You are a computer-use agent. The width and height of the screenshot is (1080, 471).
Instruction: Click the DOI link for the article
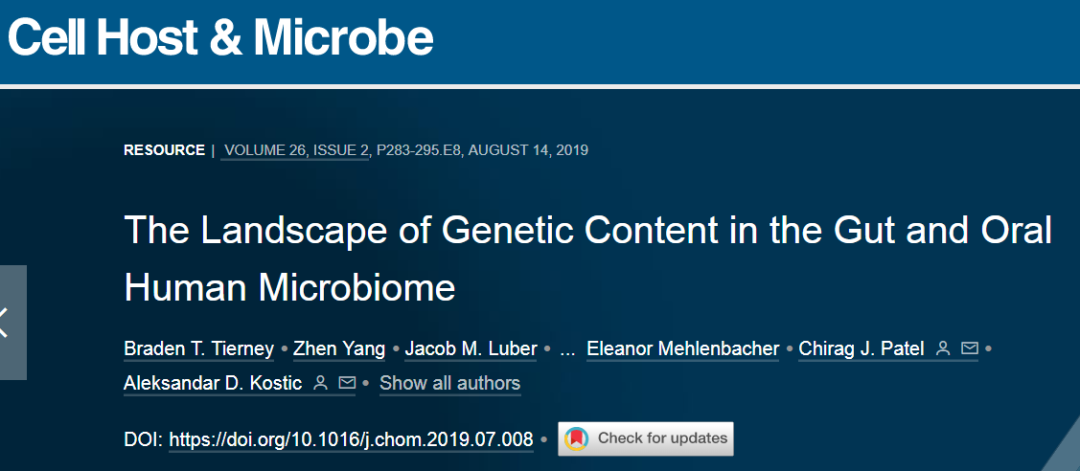(x=351, y=439)
